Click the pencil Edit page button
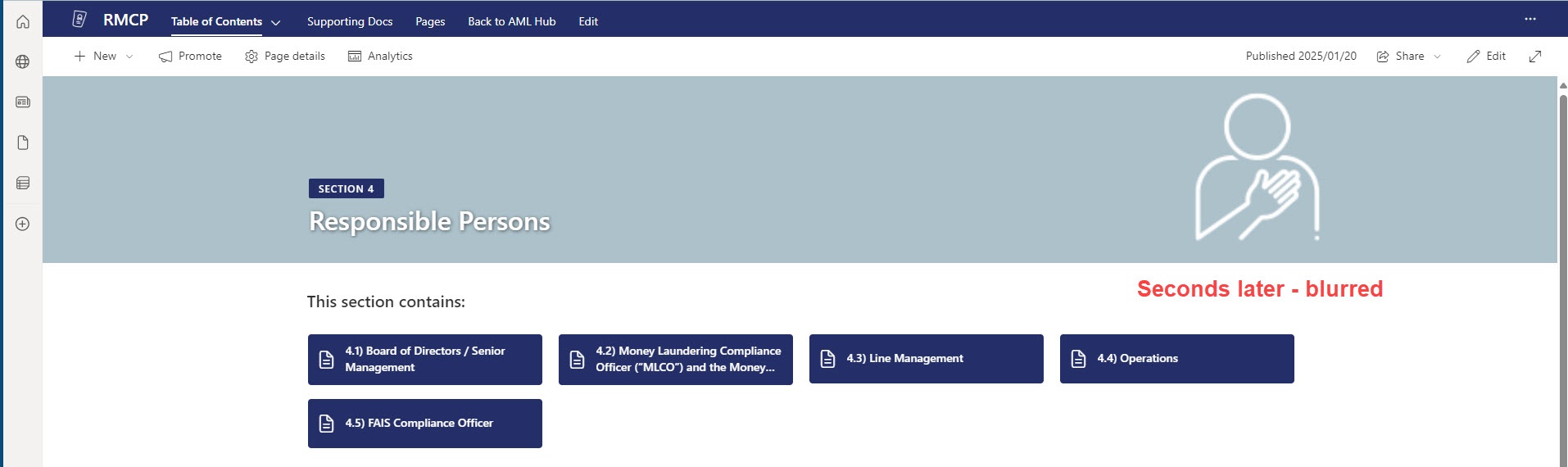1568x467 pixels. click(x=1486, y=56)
